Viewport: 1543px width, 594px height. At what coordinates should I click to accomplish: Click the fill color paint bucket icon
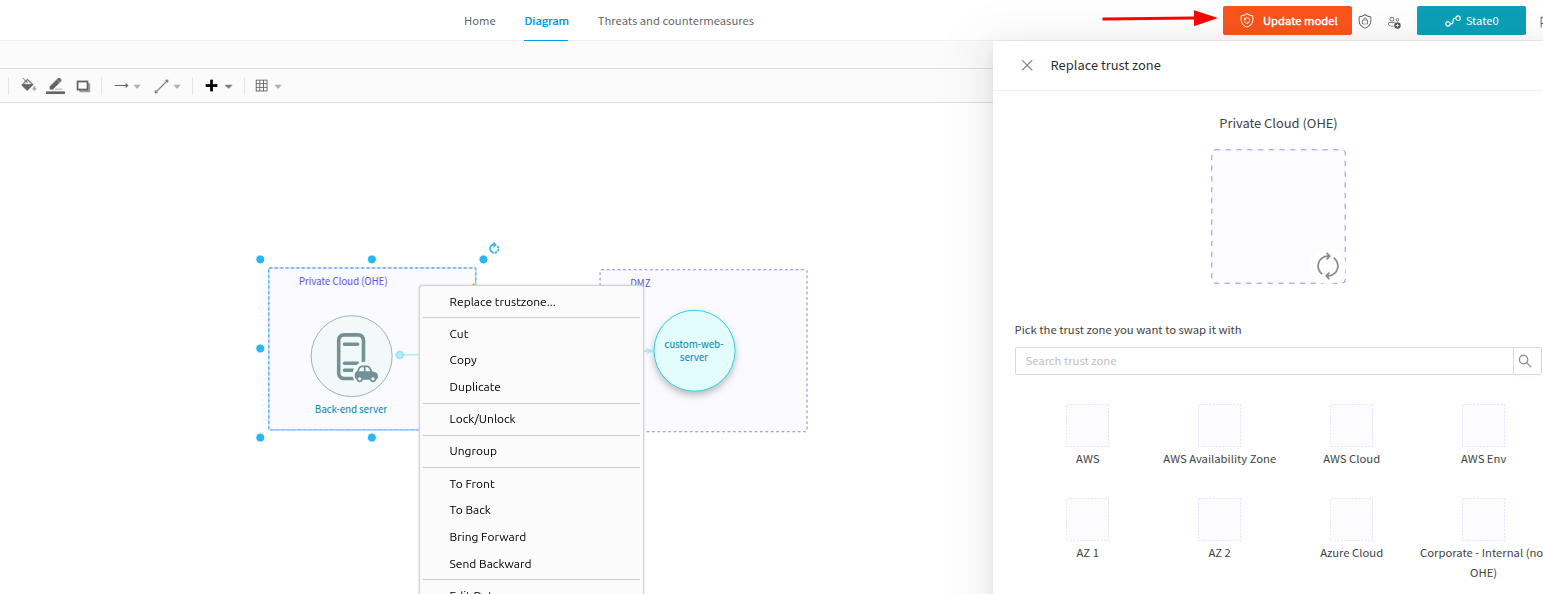click(x=28, y=86)
